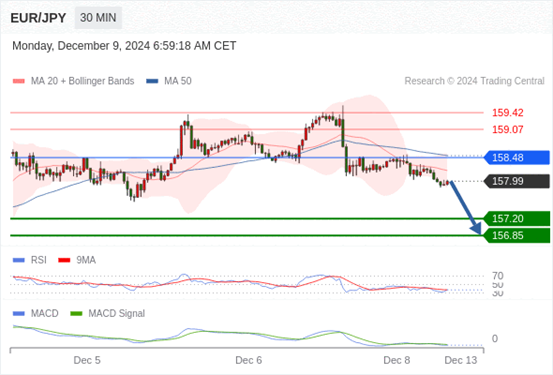Click the Dec 8 date axis label
This screenshot has width=553, height=375.
(397, 360)
